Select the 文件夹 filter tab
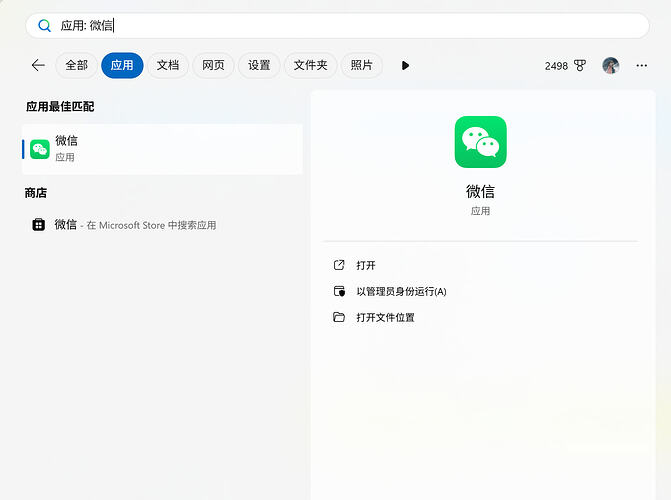This screenshot has height=500, width=671. tap(310, 65)
